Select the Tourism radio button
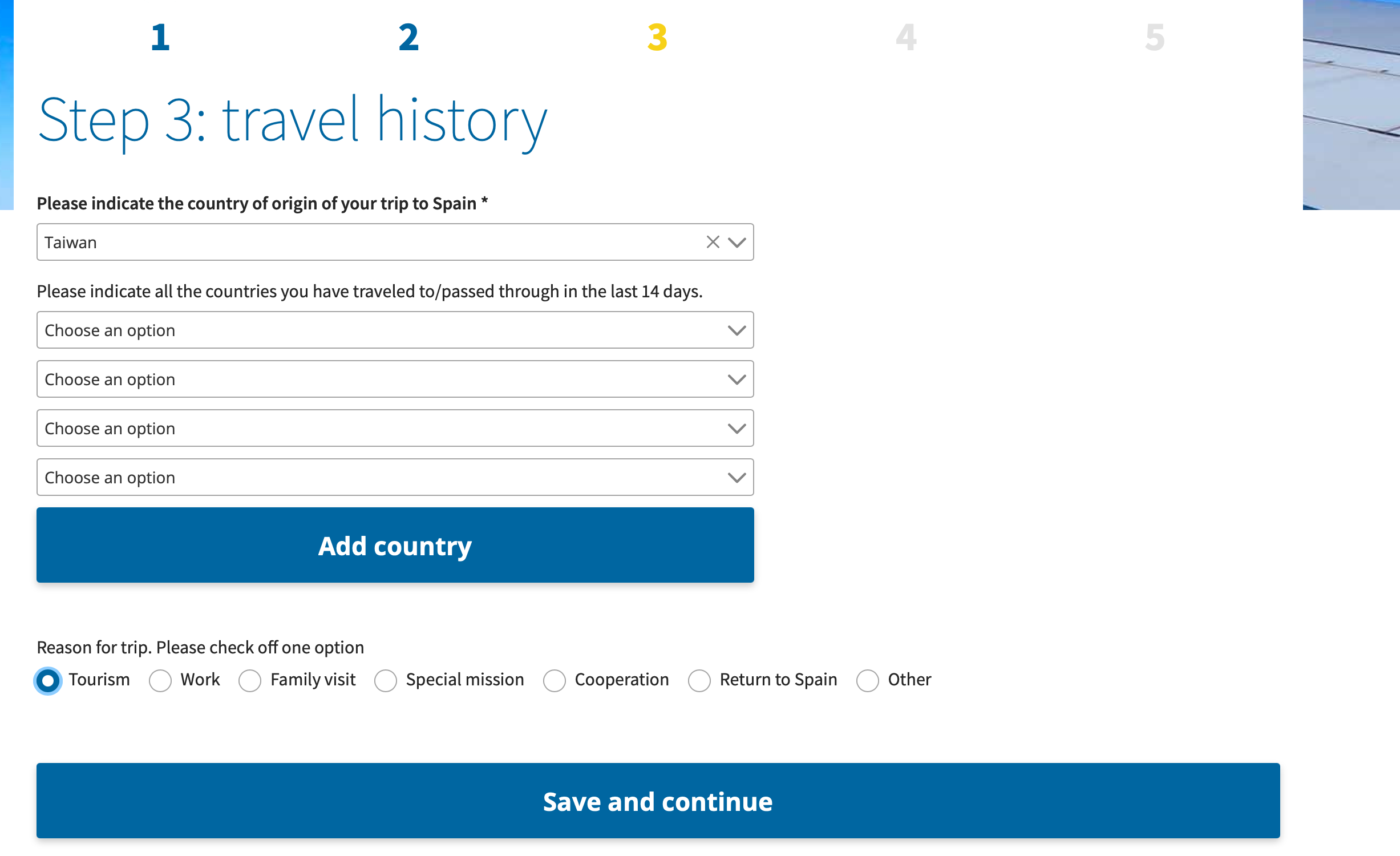The image size is (1400, 856). tap(49, 680)
